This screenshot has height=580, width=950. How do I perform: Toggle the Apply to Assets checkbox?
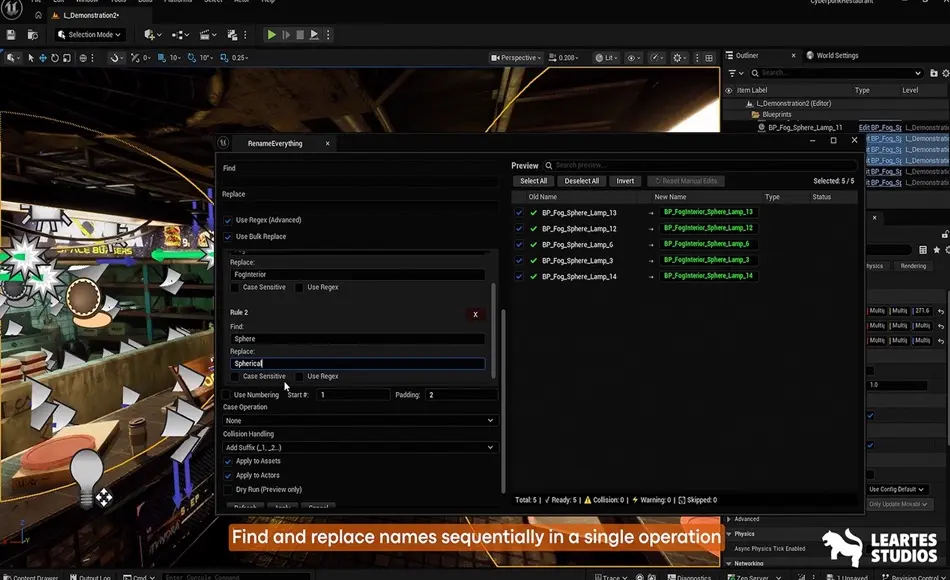228,461
